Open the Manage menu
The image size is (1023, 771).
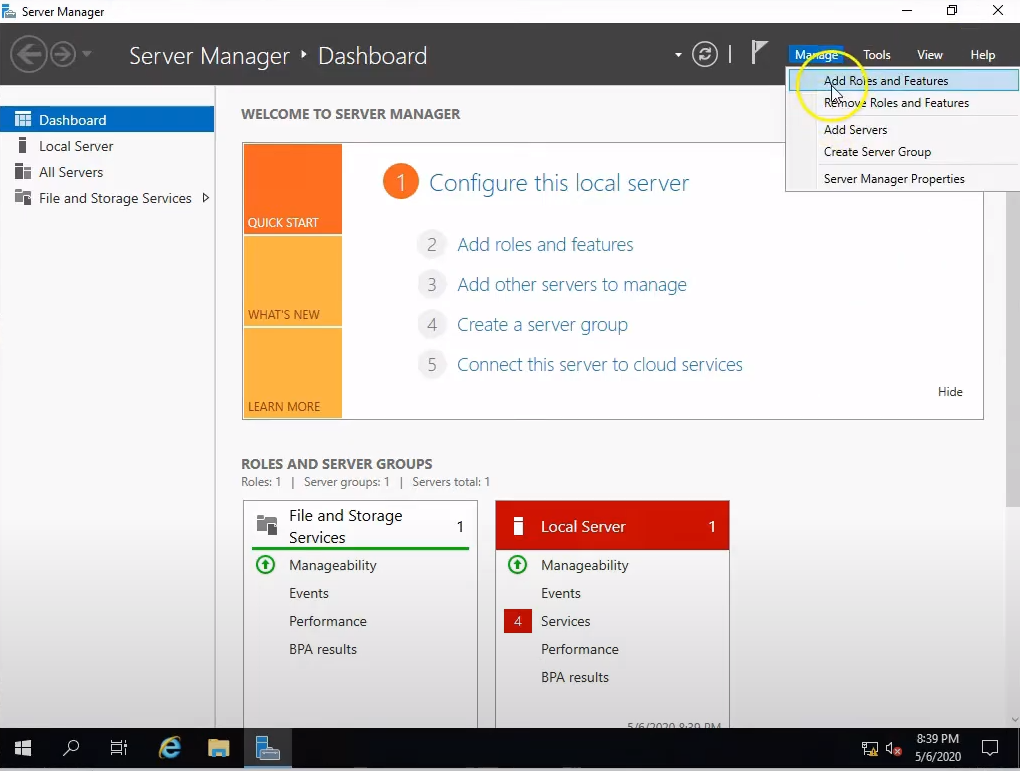pyautogui.click(x=816, y=55)
